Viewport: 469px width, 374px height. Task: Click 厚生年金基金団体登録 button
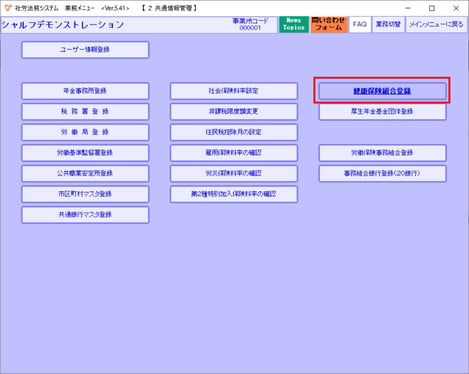coord(382,112)
